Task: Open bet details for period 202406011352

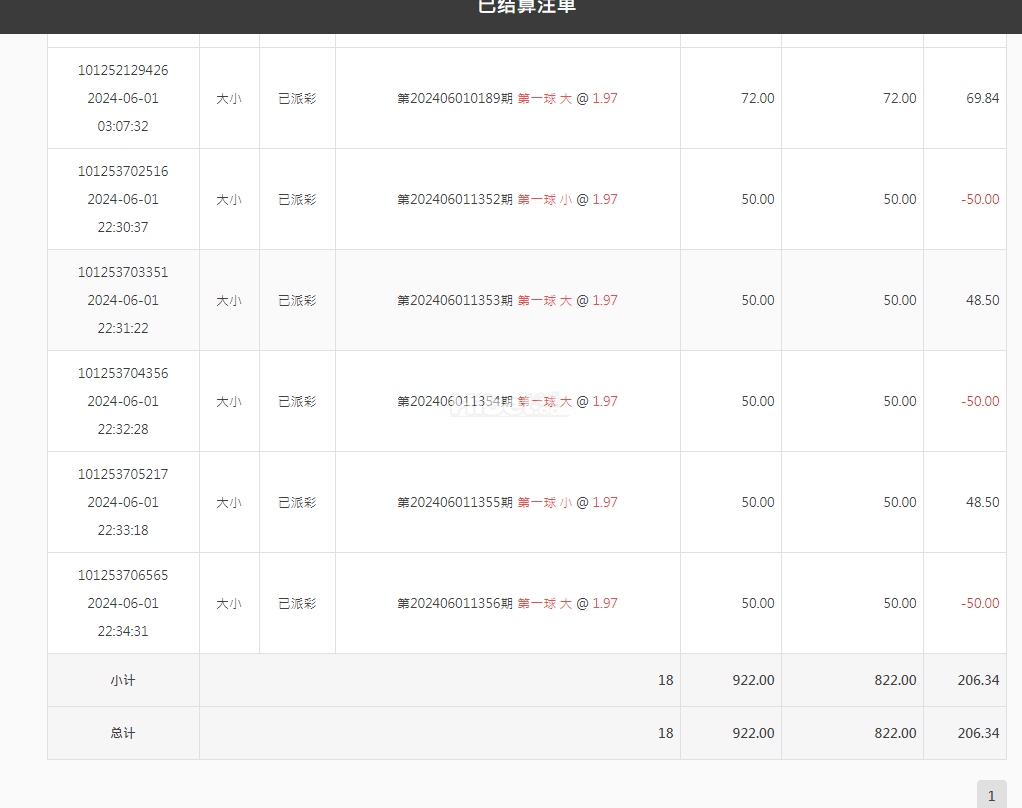Action: point(508,199)
